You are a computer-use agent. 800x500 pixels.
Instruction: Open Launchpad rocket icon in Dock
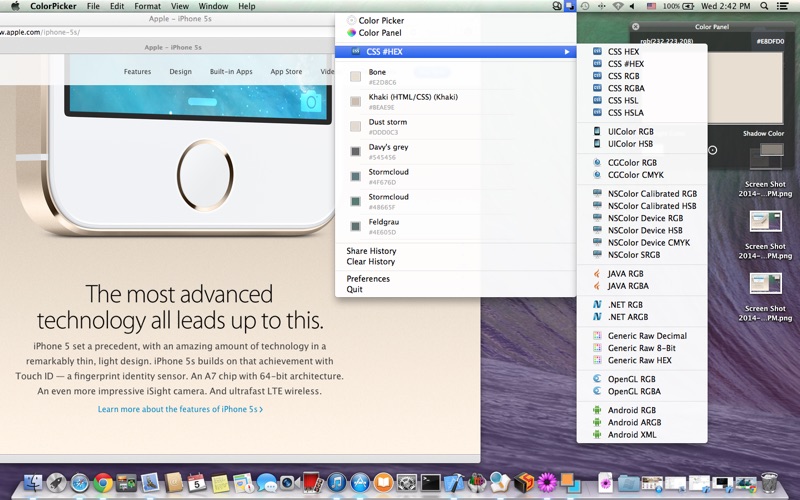point(56,482)
